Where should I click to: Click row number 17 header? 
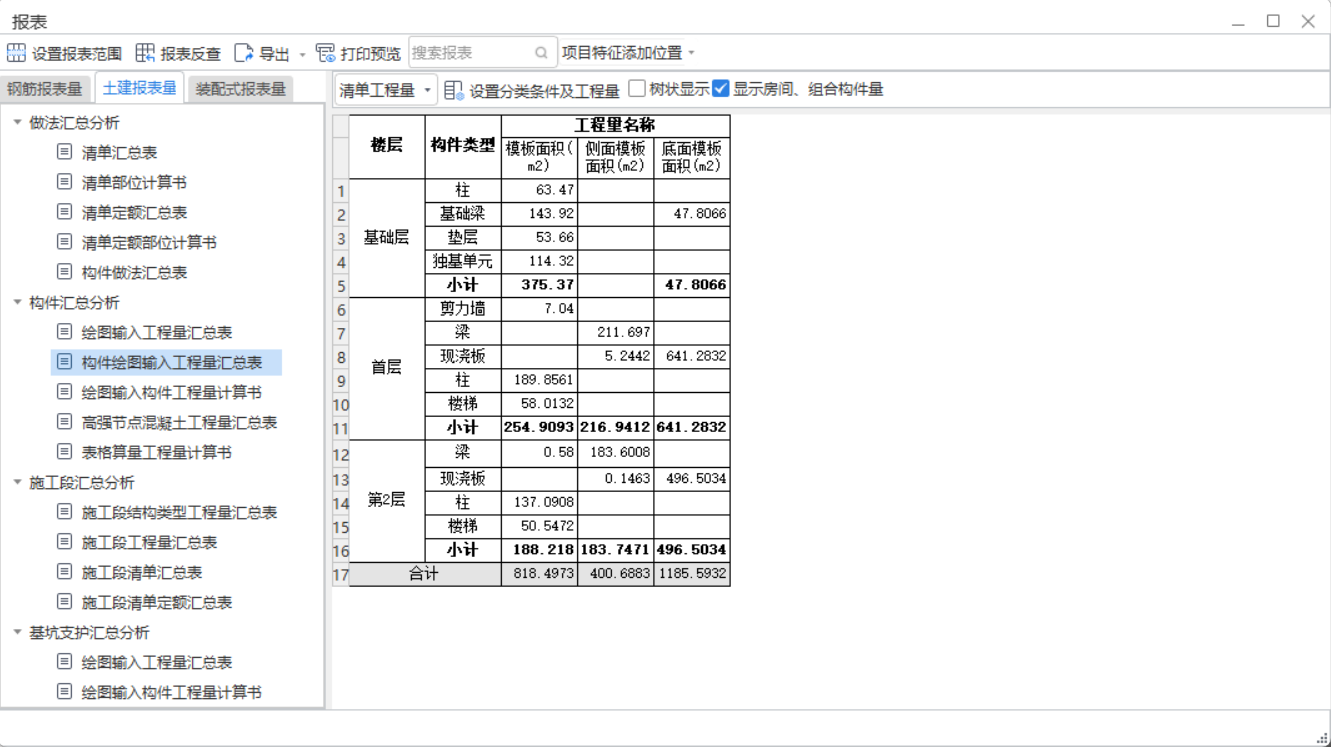[x=341, y=575]
